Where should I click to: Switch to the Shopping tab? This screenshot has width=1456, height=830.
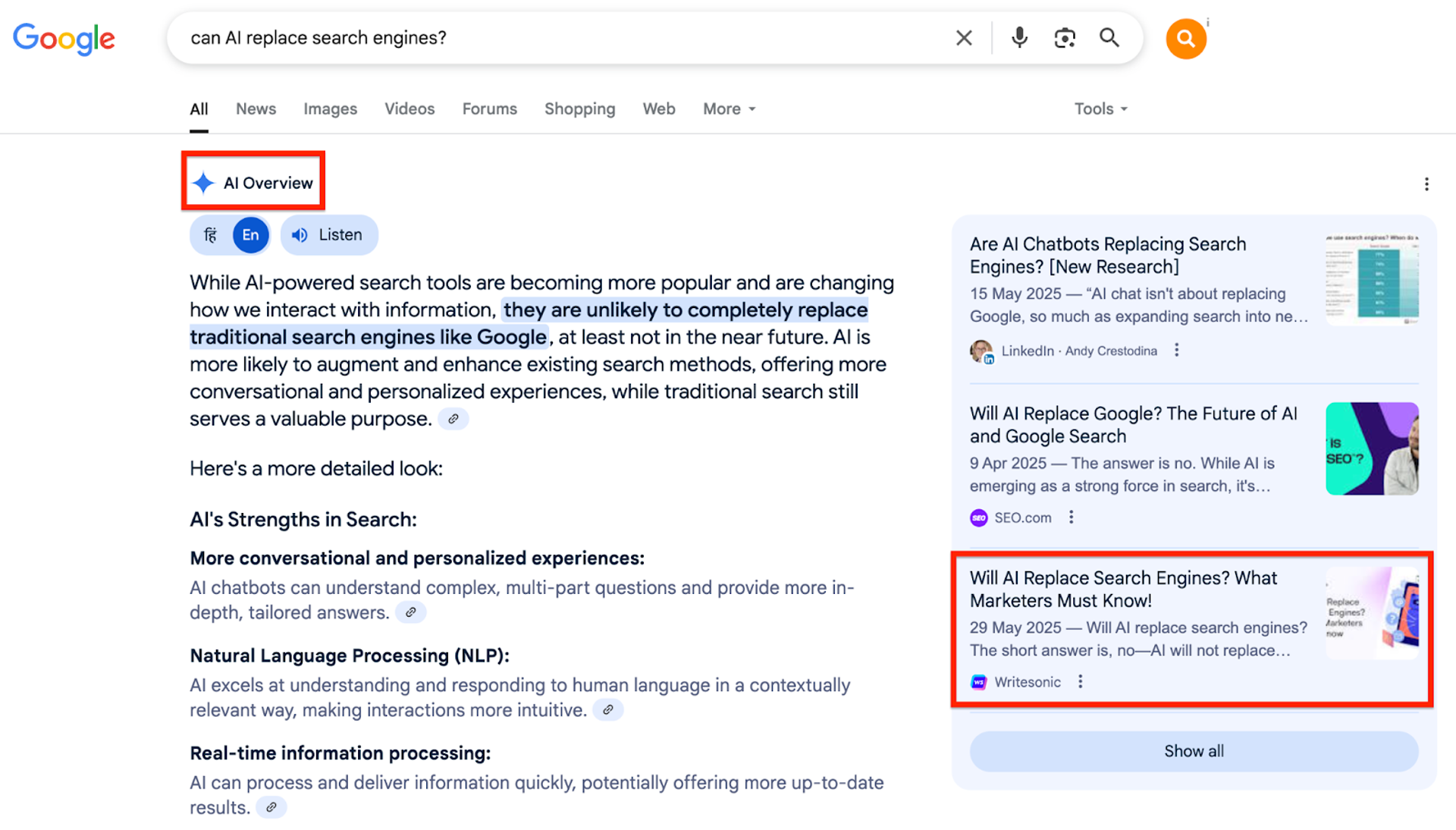579,109
